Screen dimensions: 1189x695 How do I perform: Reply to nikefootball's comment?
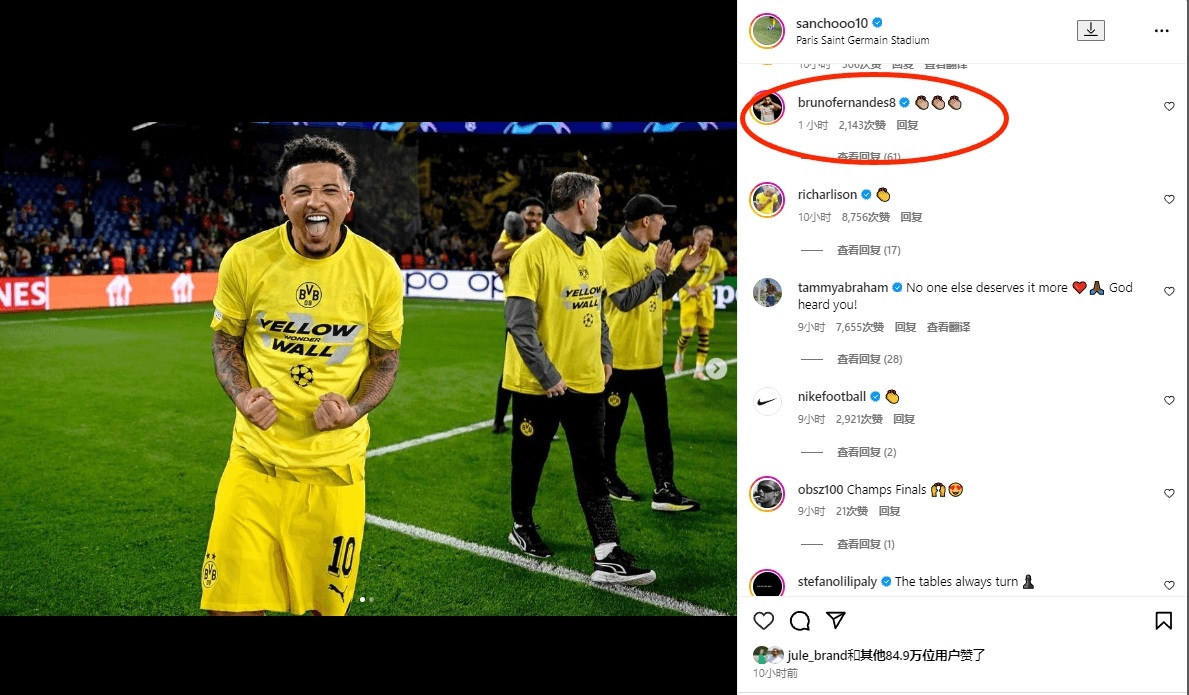click(904, 419)
